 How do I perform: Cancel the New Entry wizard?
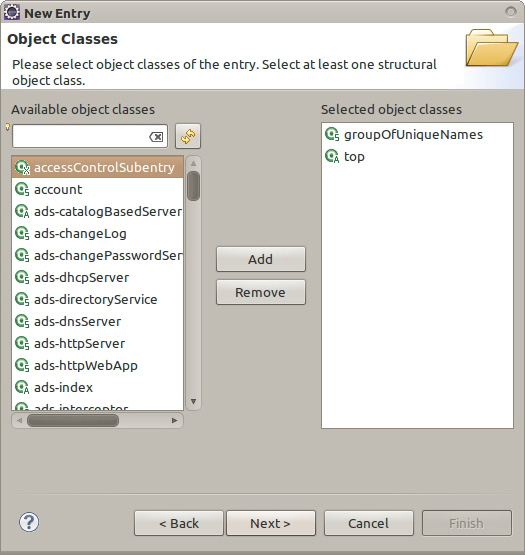pos(369,523)
